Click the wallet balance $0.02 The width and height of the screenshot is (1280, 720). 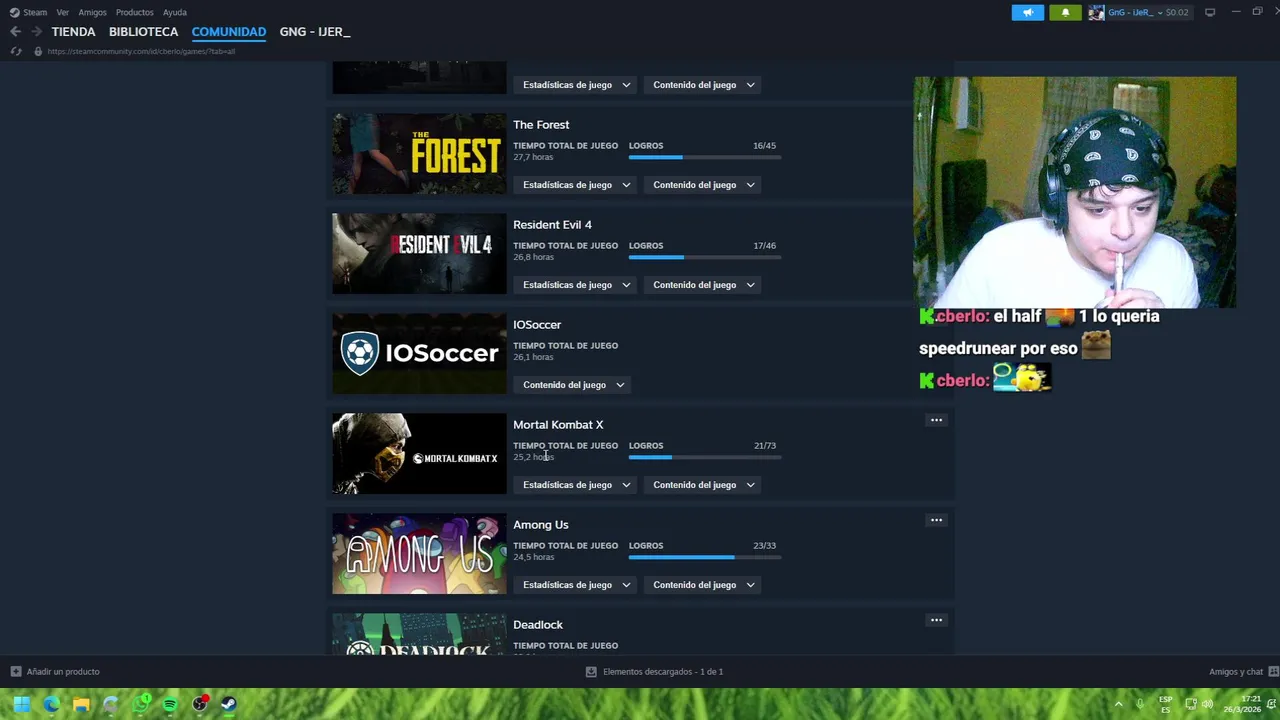point(1177,12)
